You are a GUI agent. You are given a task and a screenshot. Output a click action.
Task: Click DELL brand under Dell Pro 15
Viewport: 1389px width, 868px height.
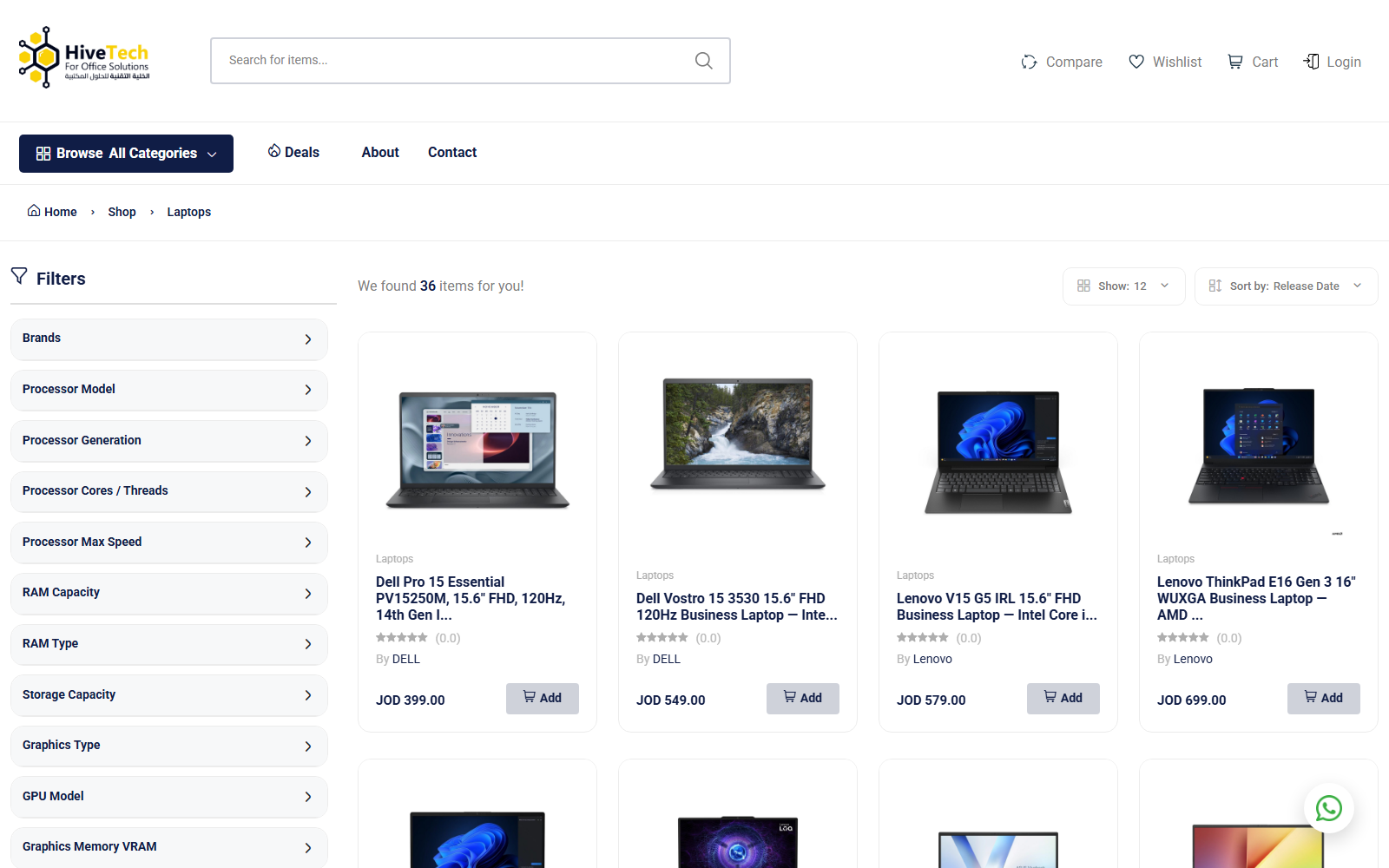406,659
